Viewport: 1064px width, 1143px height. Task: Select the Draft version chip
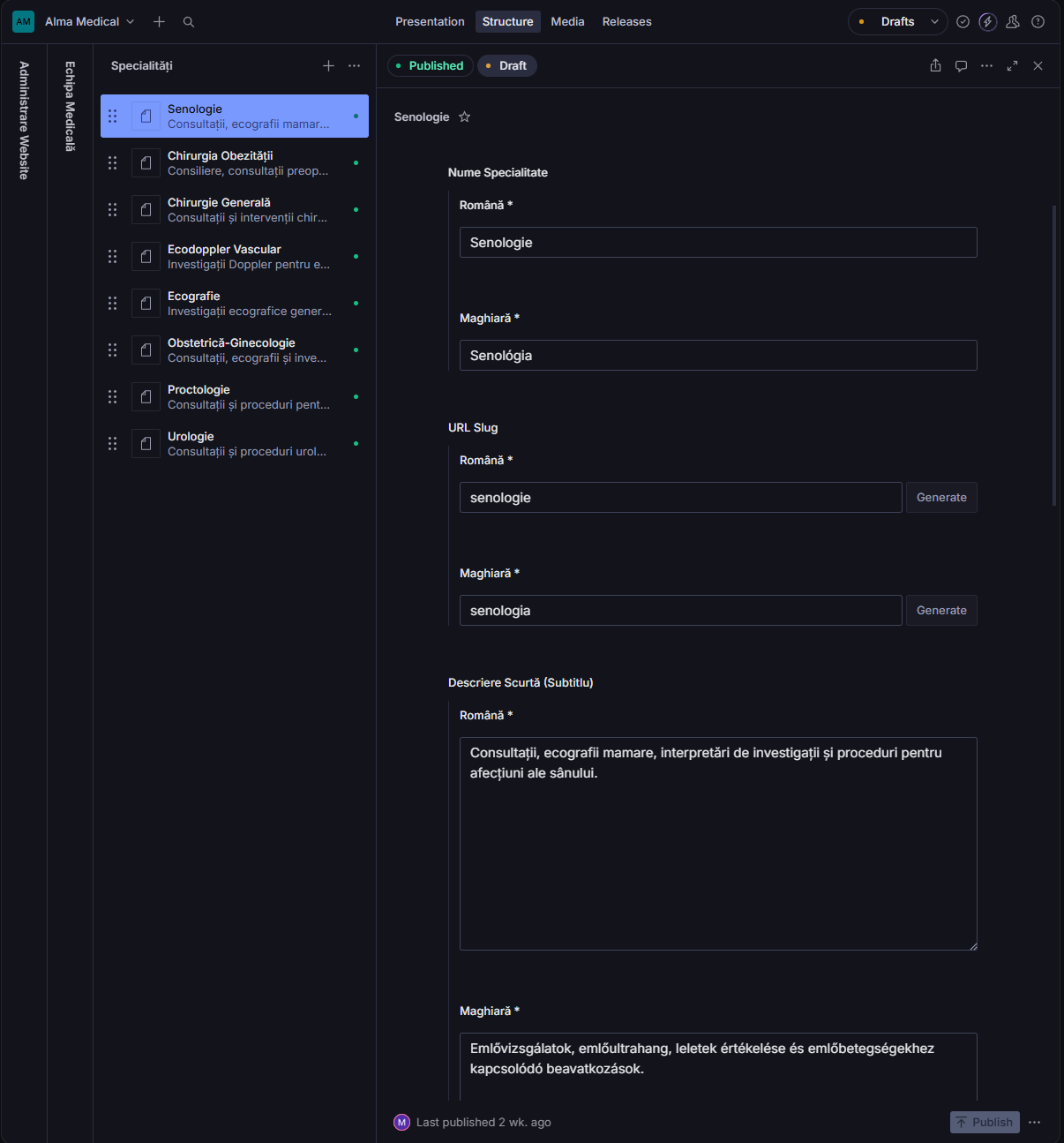point(506,65)
